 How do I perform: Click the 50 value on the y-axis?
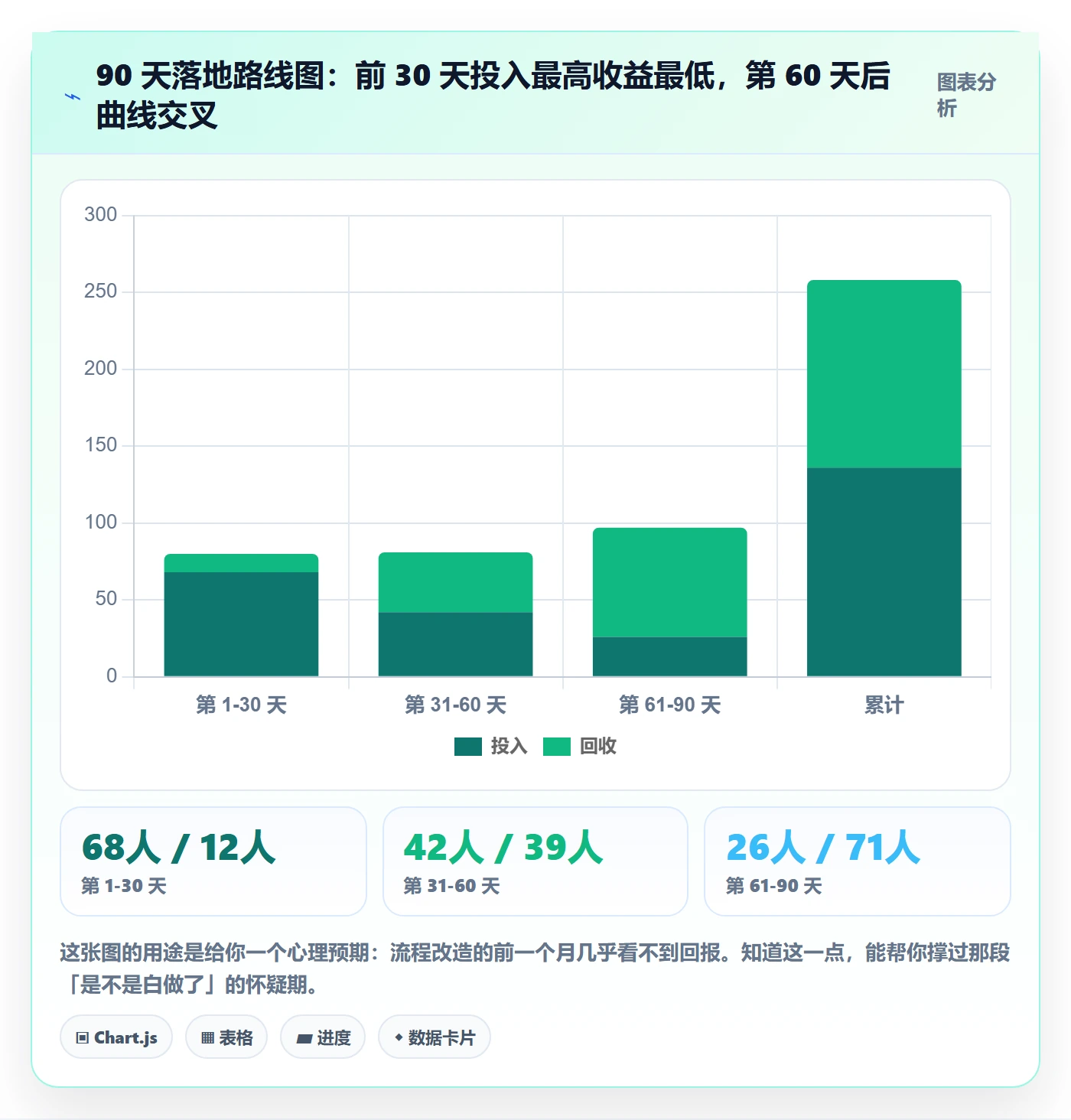pos(106,598)
